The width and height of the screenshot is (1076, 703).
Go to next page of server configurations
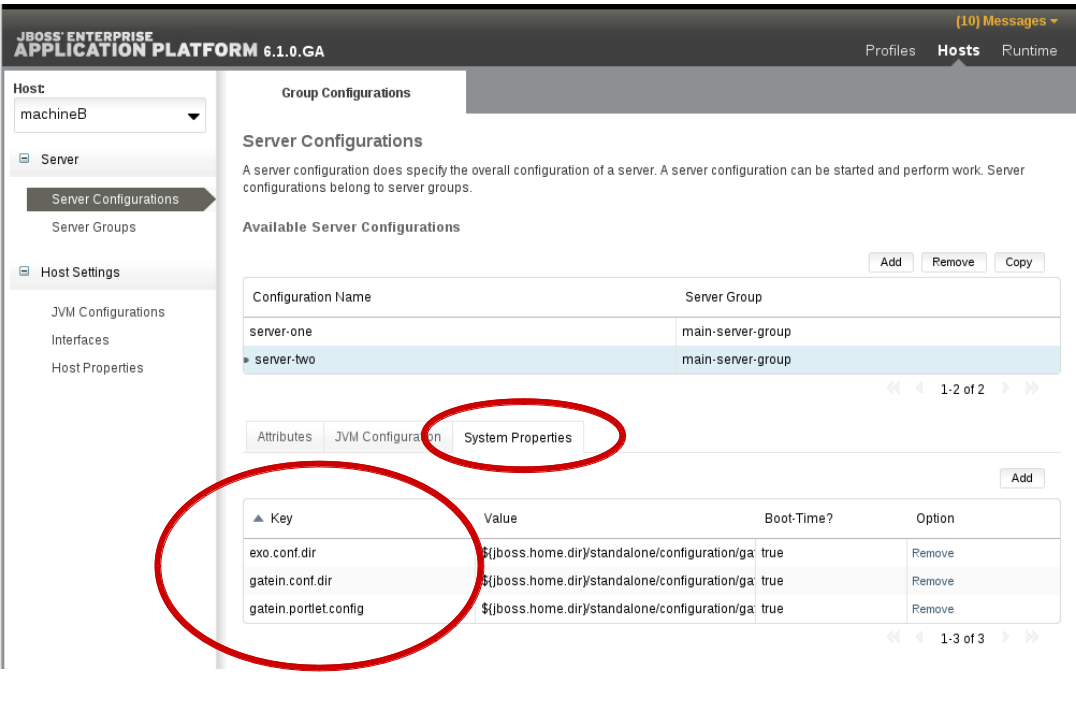pos(1006,389)
